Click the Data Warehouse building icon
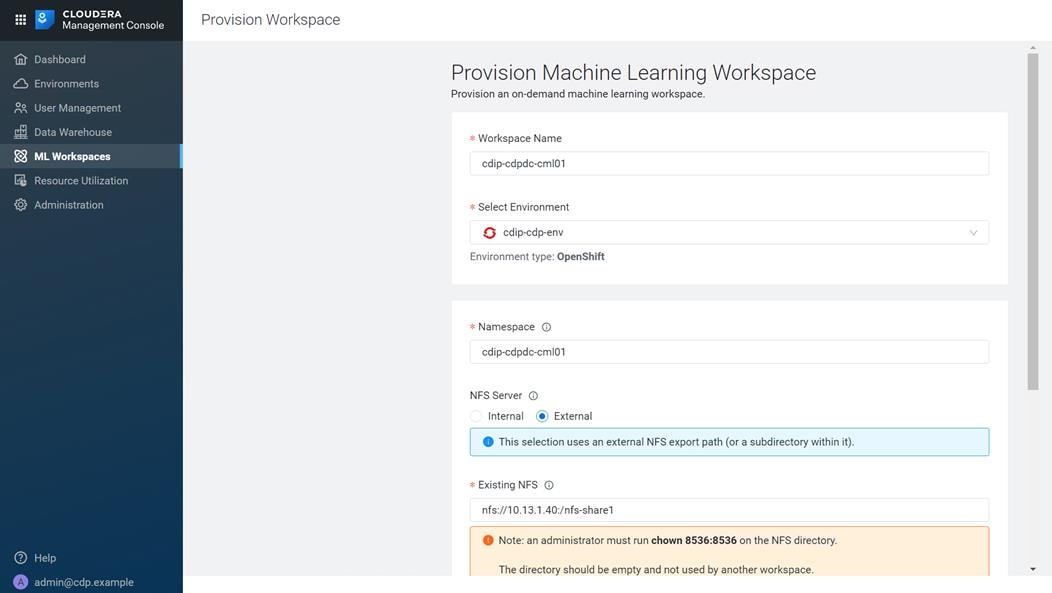Image resolution: width=1052 pixels, height=593 pixels. click(x=21, y=131)
